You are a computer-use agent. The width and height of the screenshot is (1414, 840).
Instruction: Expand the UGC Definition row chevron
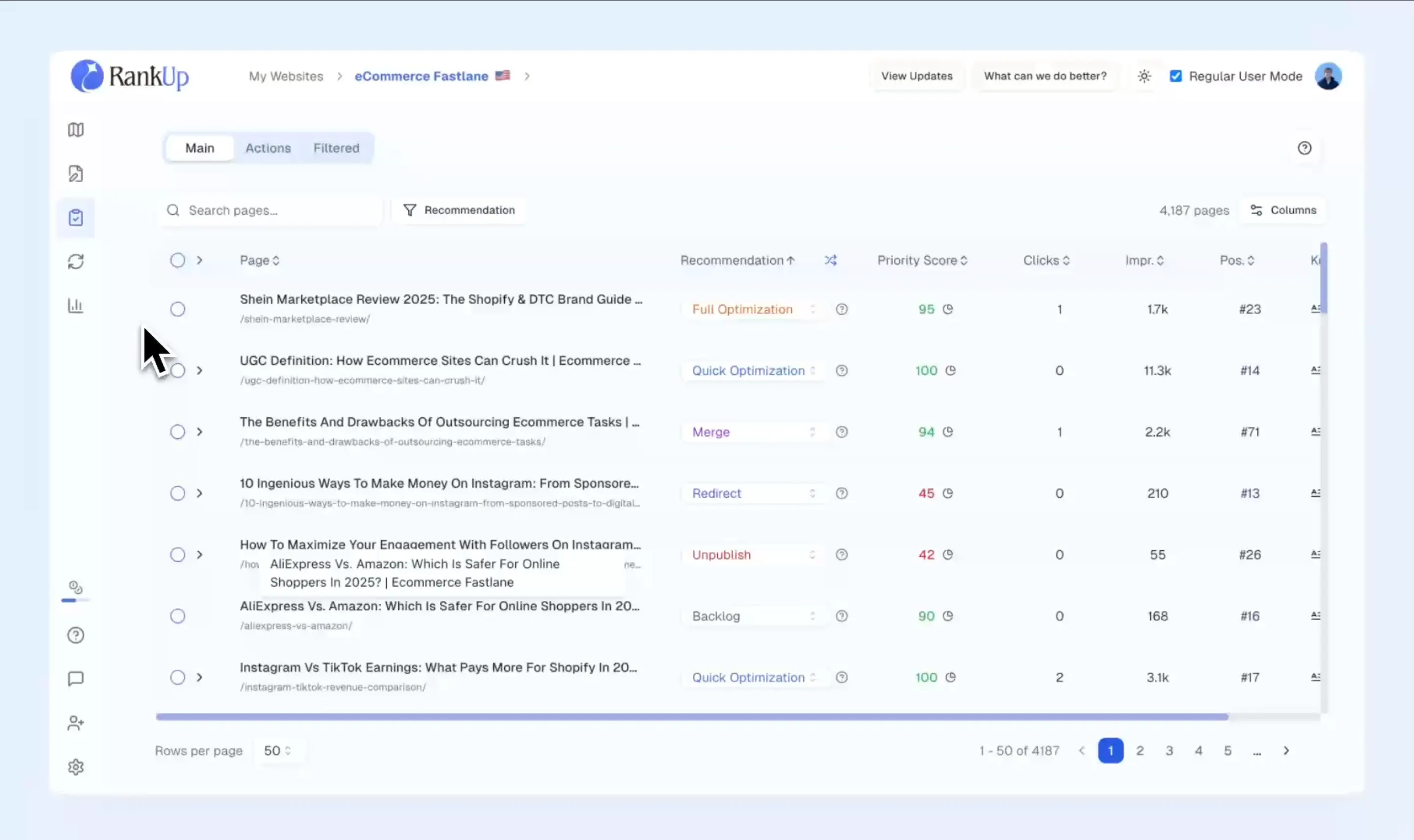coord(199,370)
